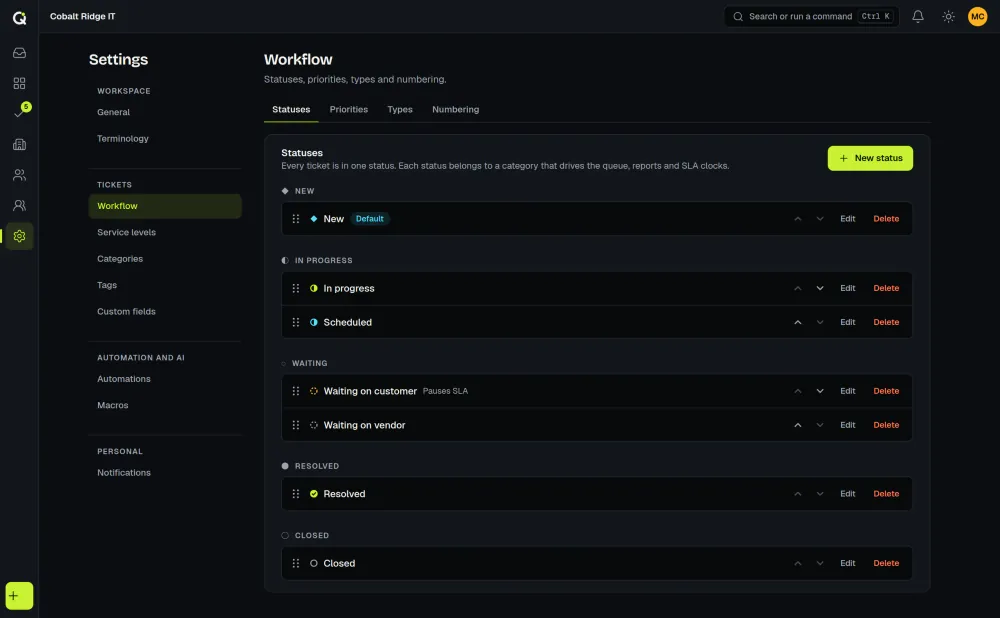Move In progress status down

coord(820,288)
